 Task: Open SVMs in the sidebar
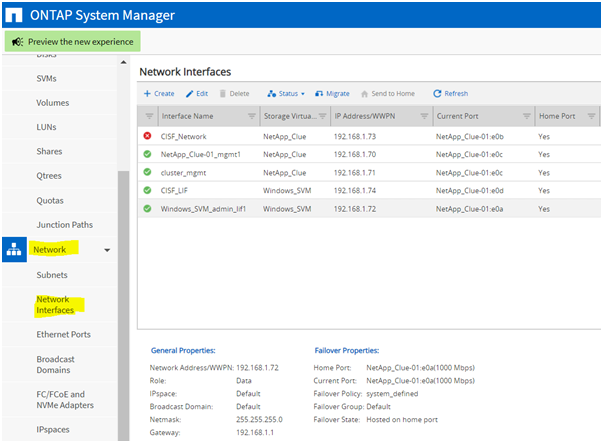pos(47,78)
